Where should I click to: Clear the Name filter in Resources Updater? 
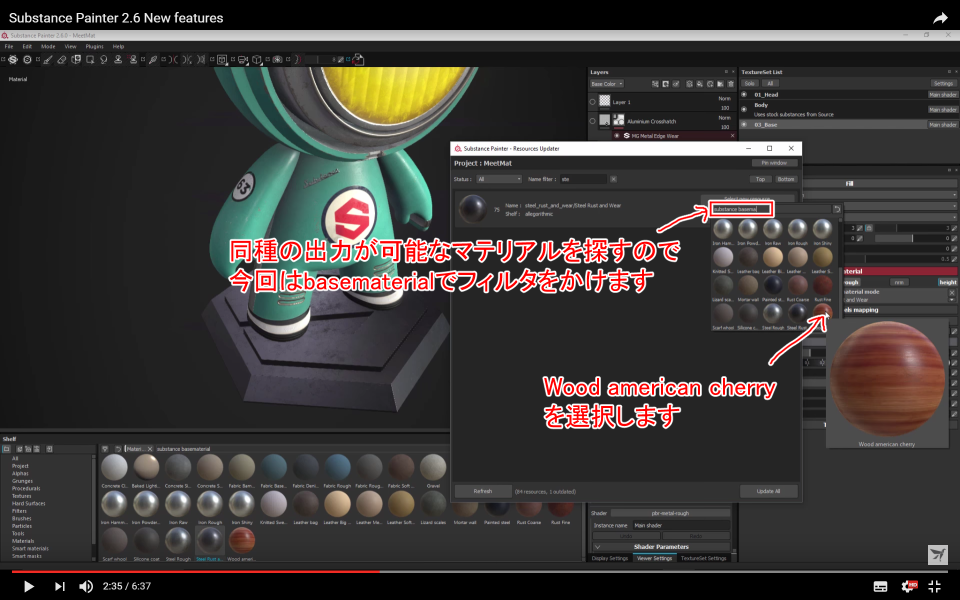click(613, 179)
